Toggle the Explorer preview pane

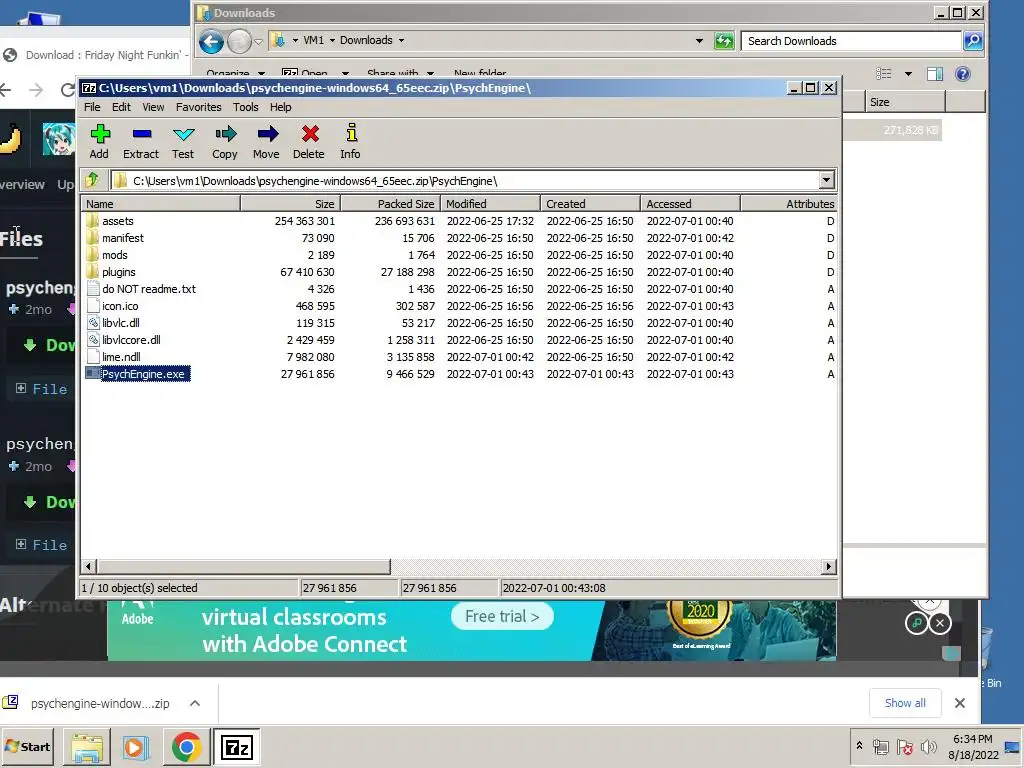tap(935, 74)
